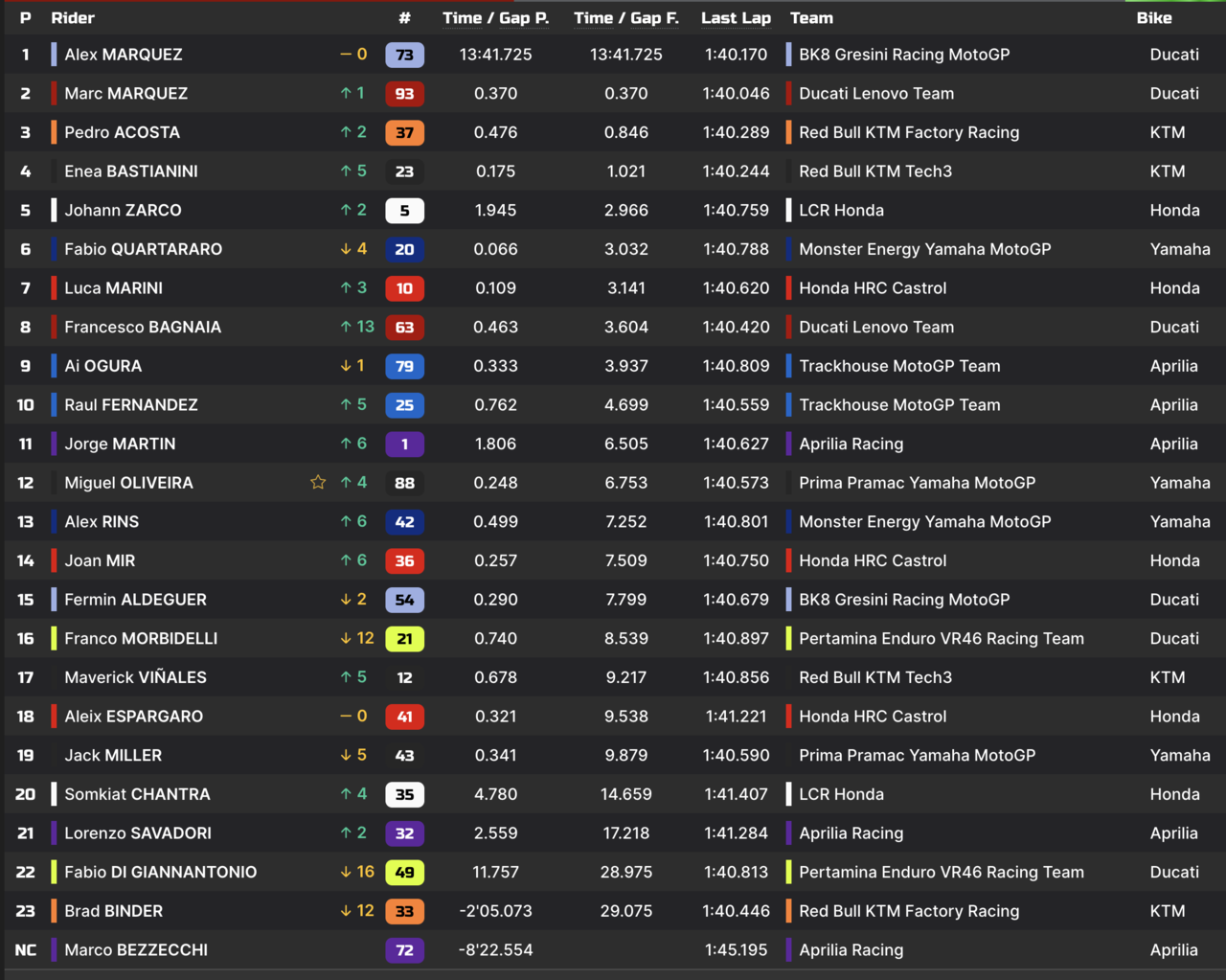Sort by Time / Gap F. column
1226x980 pixels.
[x=625, y=18]
